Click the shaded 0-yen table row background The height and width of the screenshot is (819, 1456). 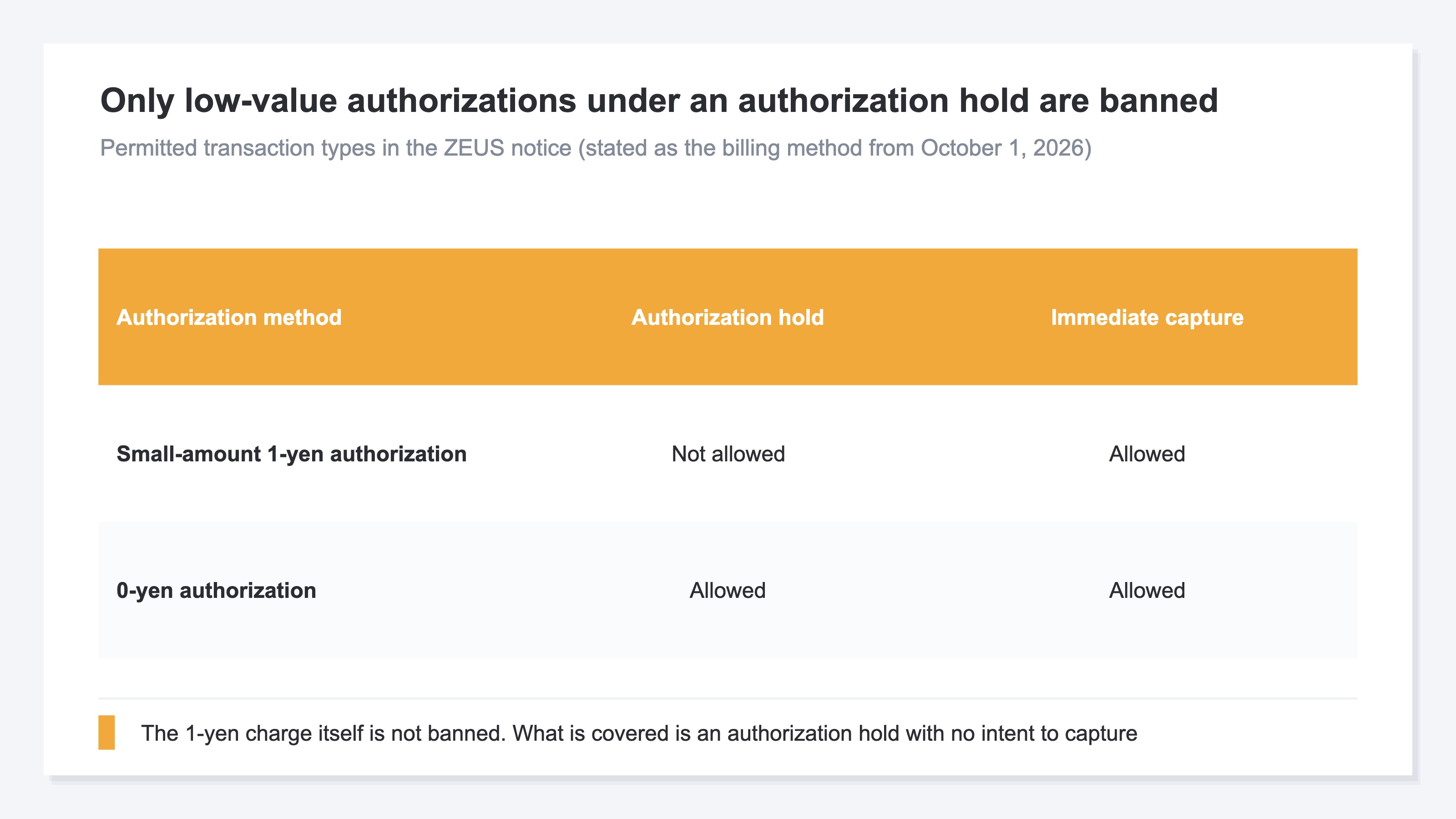click(x=728, y=590)
